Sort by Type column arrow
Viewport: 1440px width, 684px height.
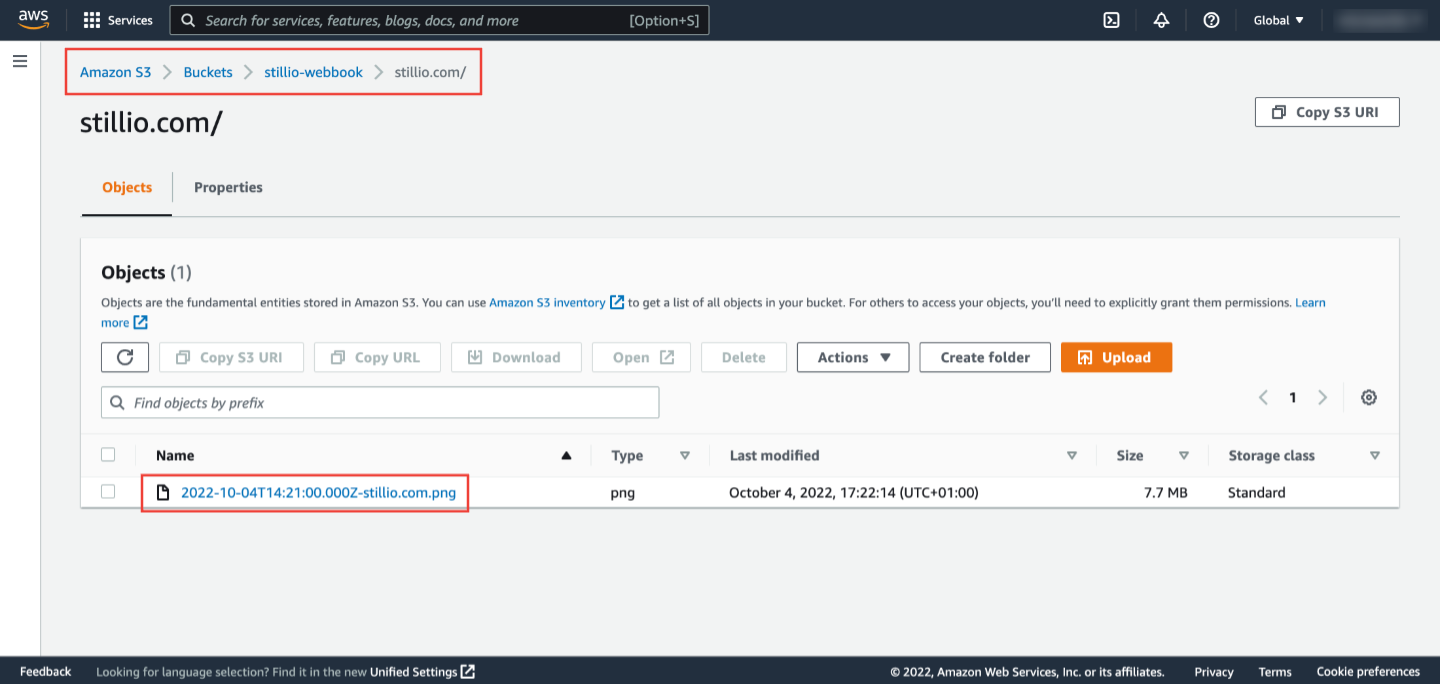point(685,455)
